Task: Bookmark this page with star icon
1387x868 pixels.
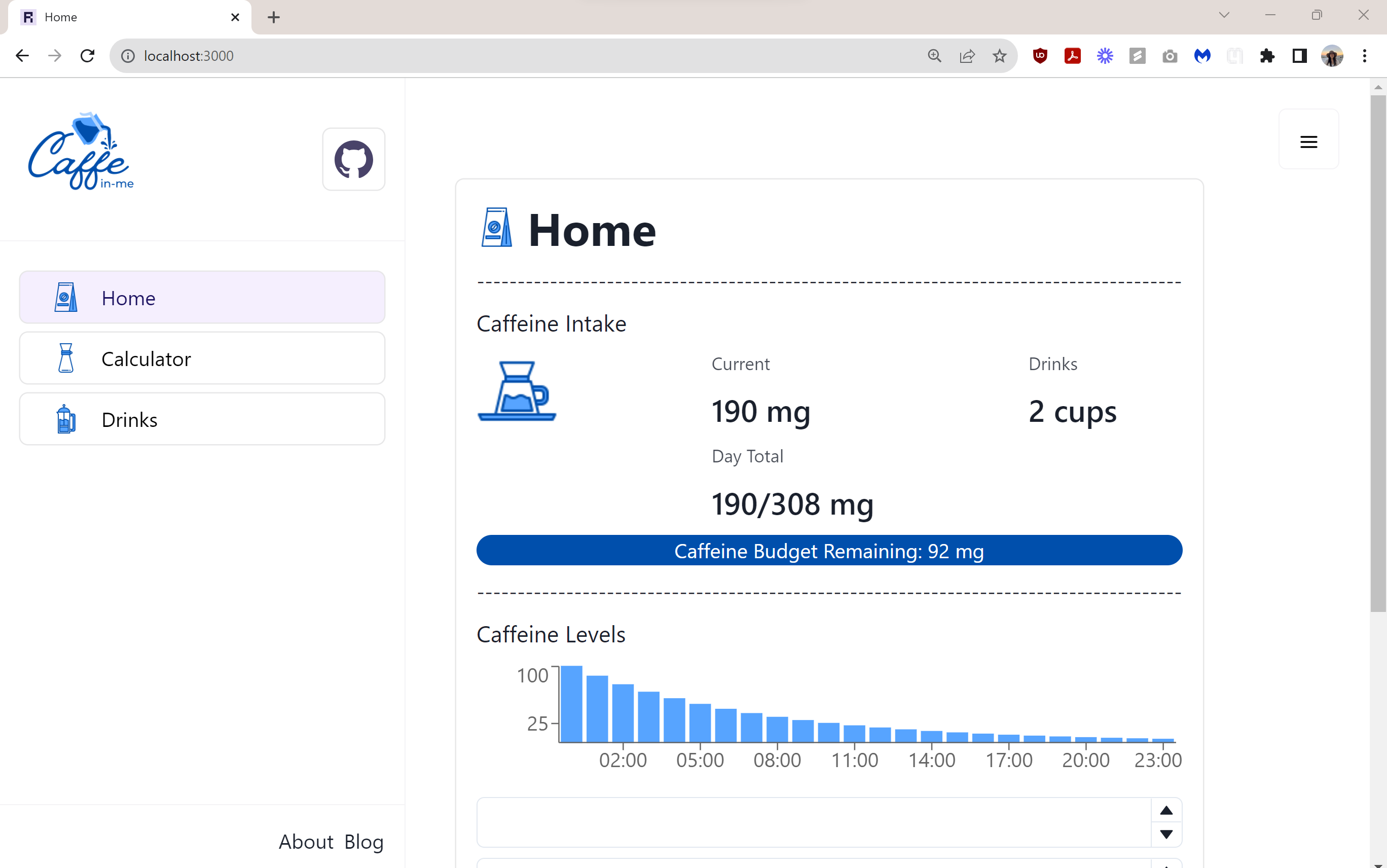Action: 999,56
